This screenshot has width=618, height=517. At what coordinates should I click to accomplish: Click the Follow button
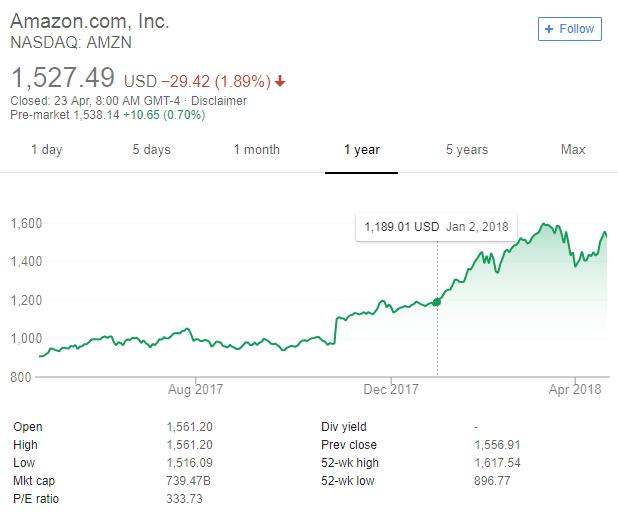pyautogui.click(x=569, y=29)
